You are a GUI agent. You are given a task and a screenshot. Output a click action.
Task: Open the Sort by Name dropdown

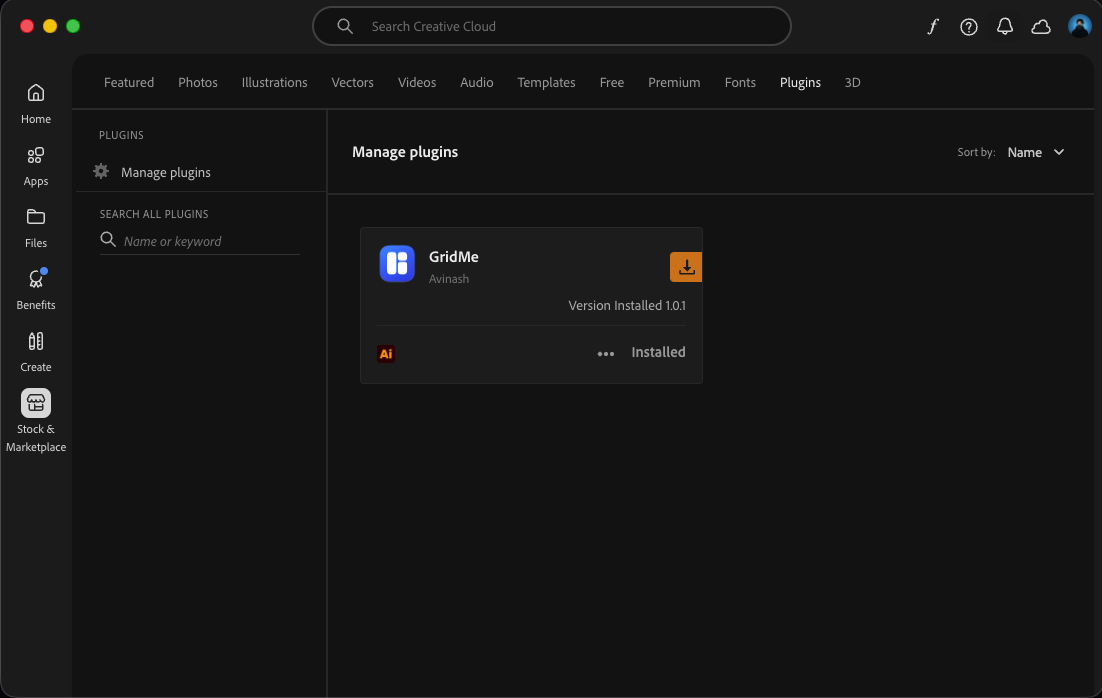1035,153
